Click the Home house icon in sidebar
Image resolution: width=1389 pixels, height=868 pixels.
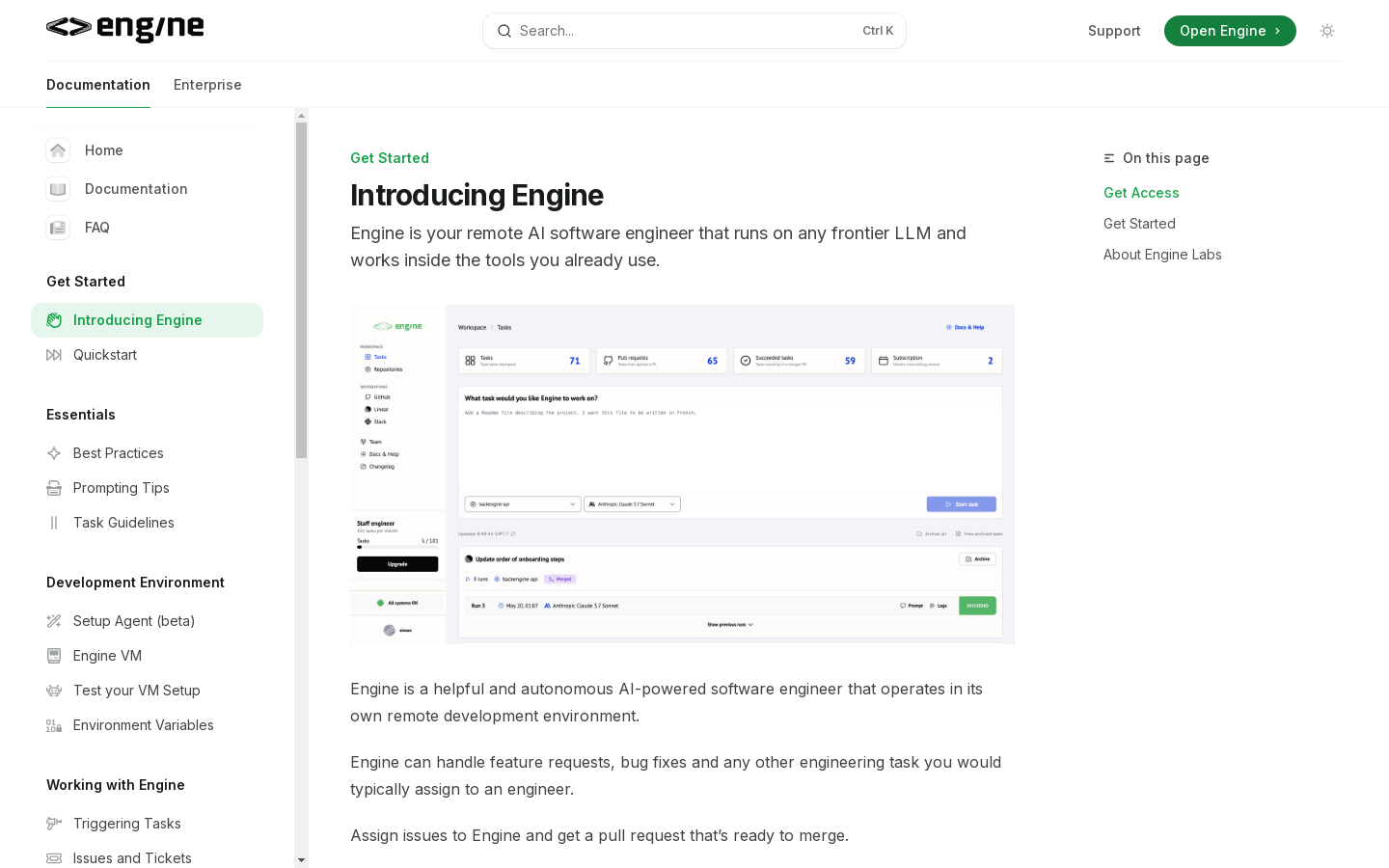pyautogui.click(x=58, y=150)
